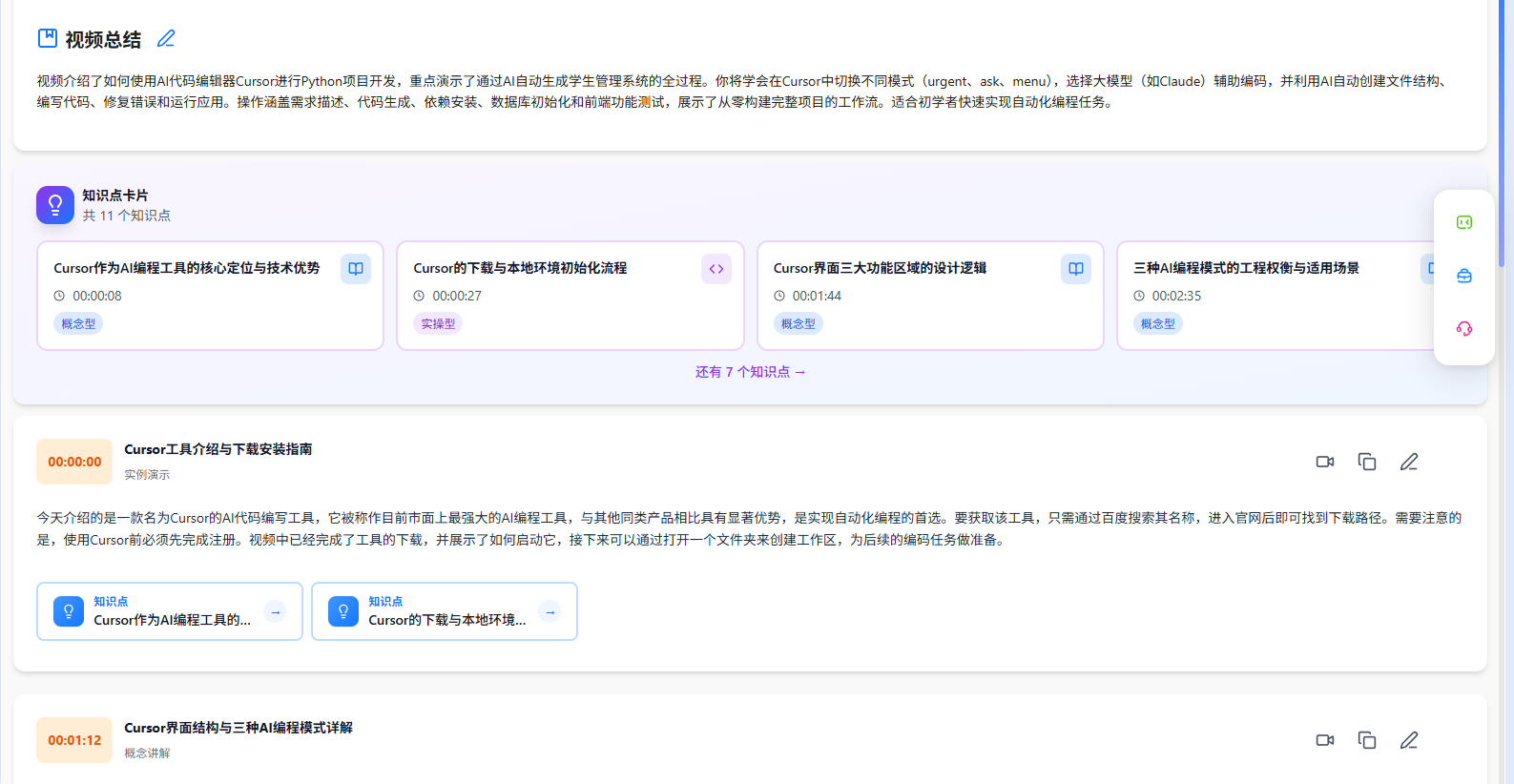
Task: Click 概念型 tag on Cursor界面三大功能区域 card
Action: 798,323
